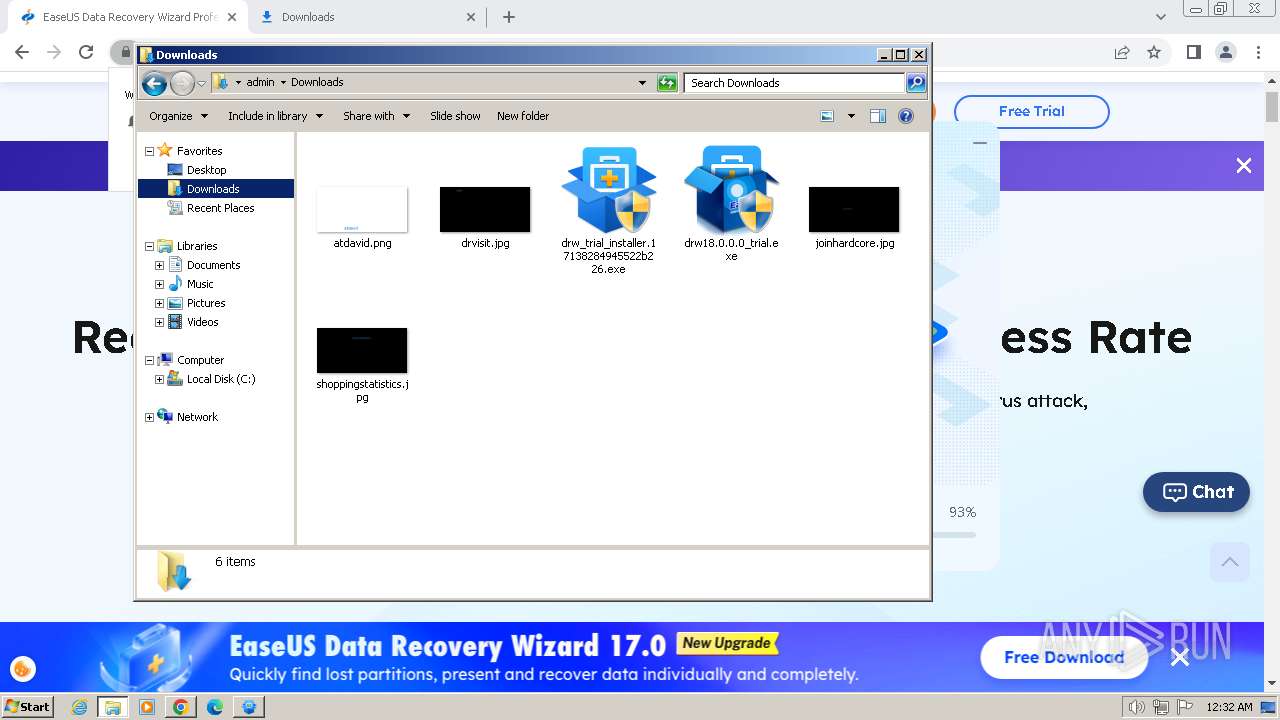This screenshot has height=720, width=1280.
Task: Refresh the Downloads folder view
Action: (667, 83)
